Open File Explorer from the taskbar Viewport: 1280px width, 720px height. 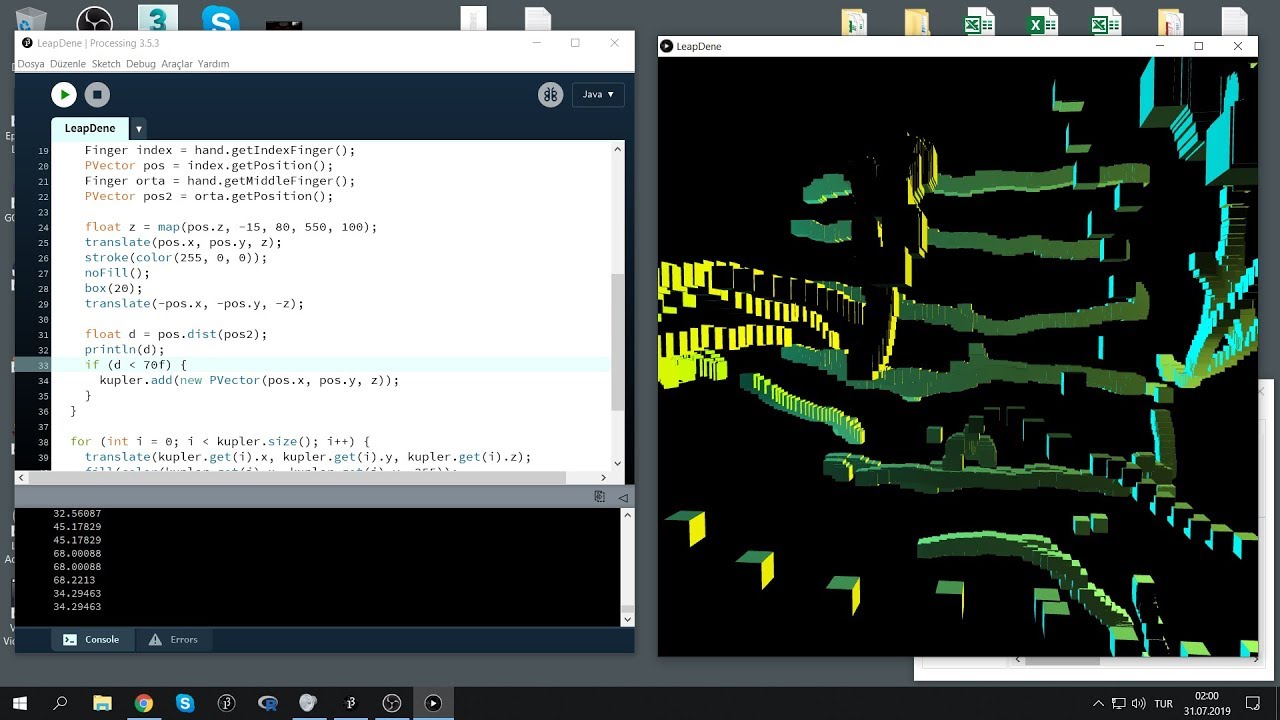[102, 703]
